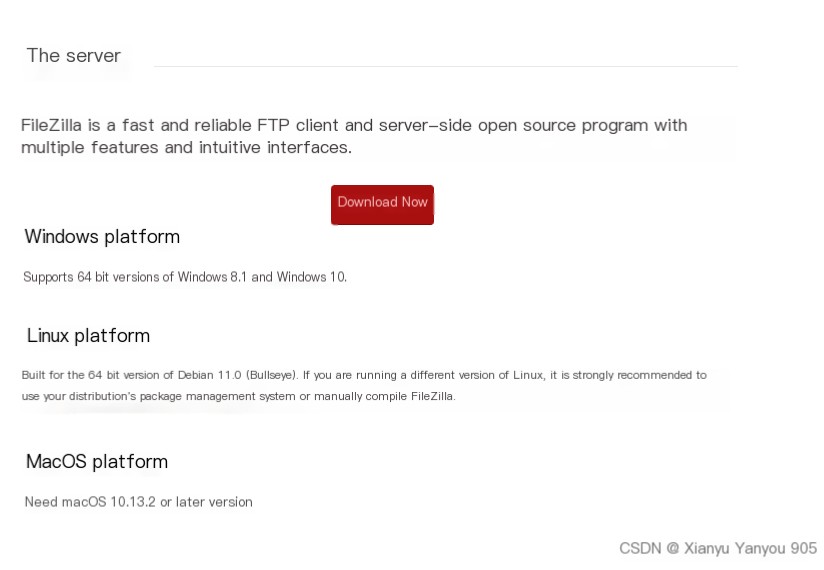
Task: Click "manually compile FileZilla" at the Linux note's end
Action: tap(385, 396)
